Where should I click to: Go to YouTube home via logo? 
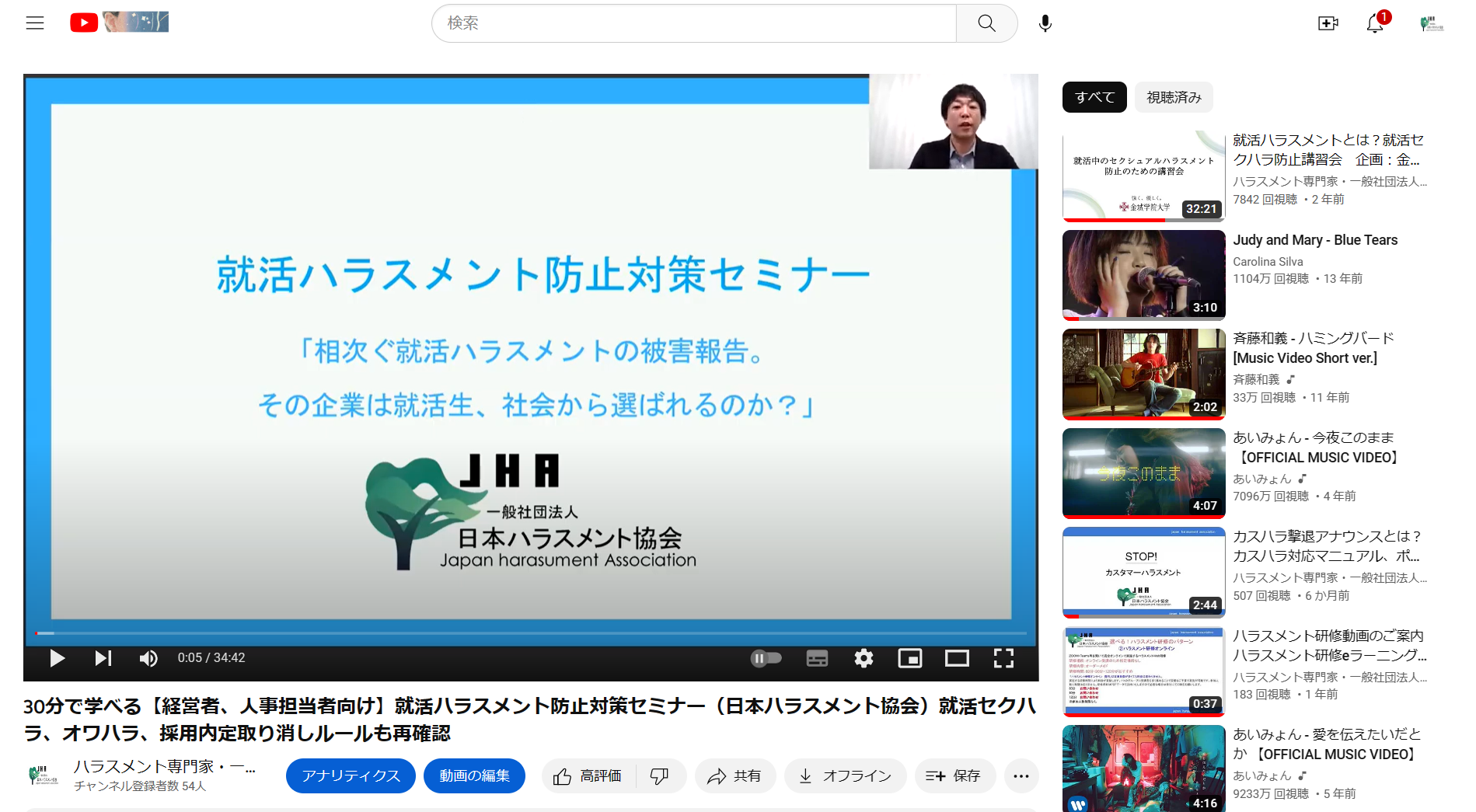119,23
